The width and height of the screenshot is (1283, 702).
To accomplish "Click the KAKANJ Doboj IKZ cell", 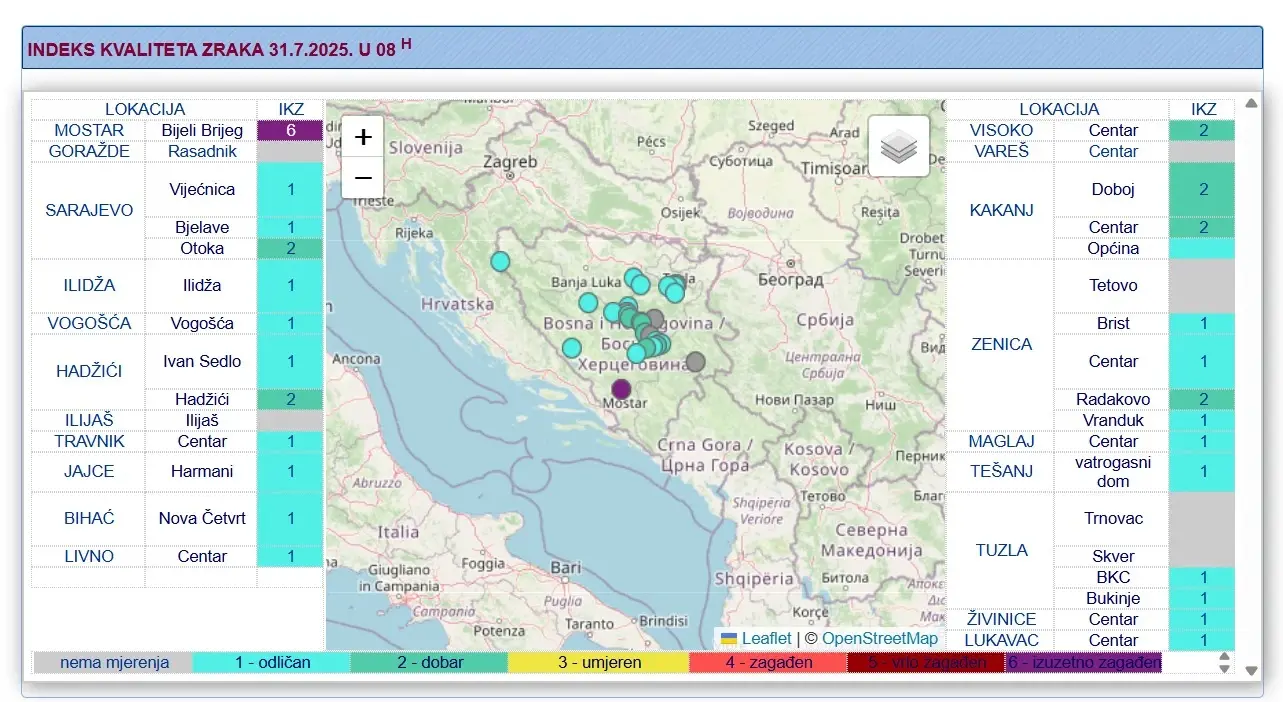I will click(1202, 188).
